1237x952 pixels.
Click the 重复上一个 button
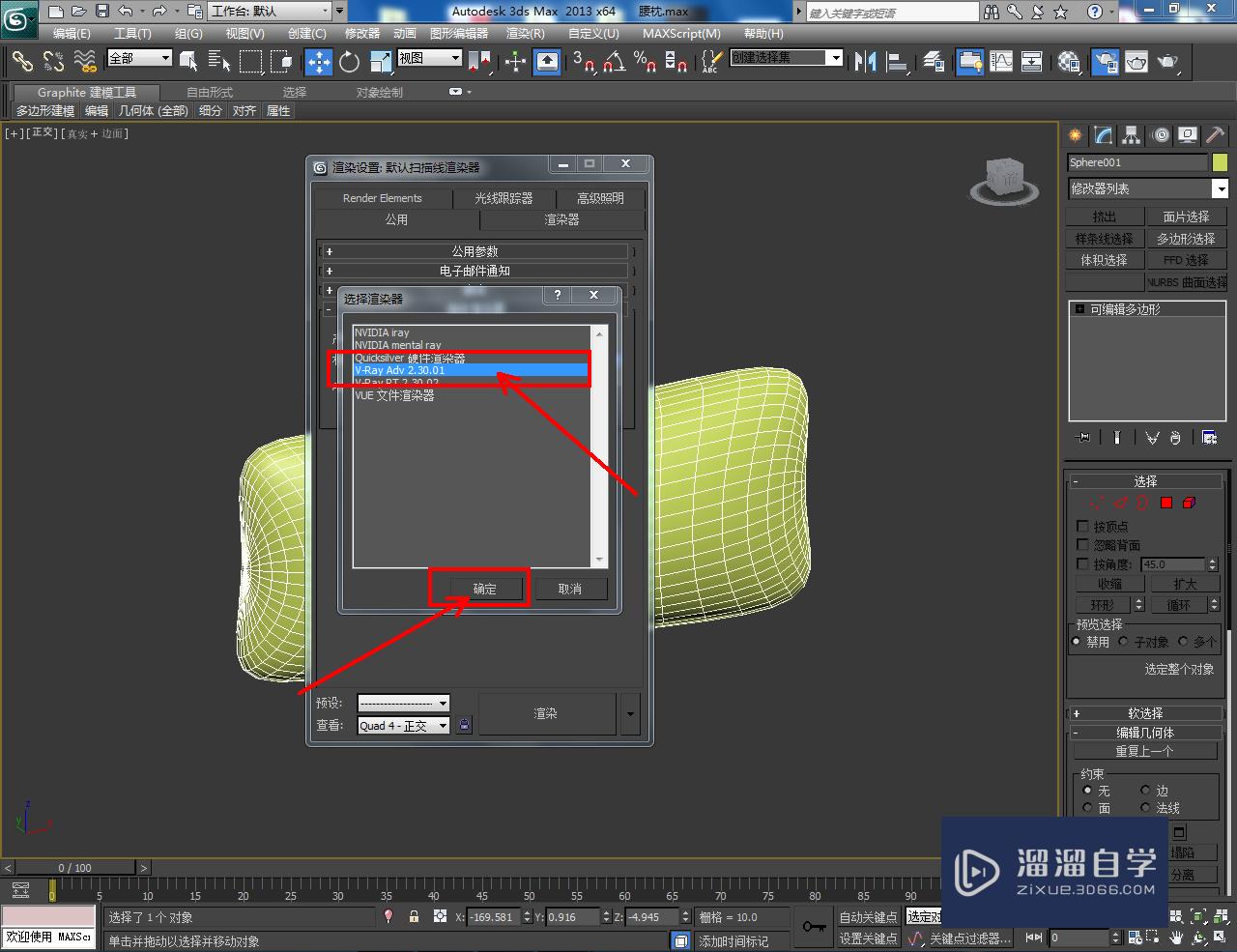pos(1145,752)
